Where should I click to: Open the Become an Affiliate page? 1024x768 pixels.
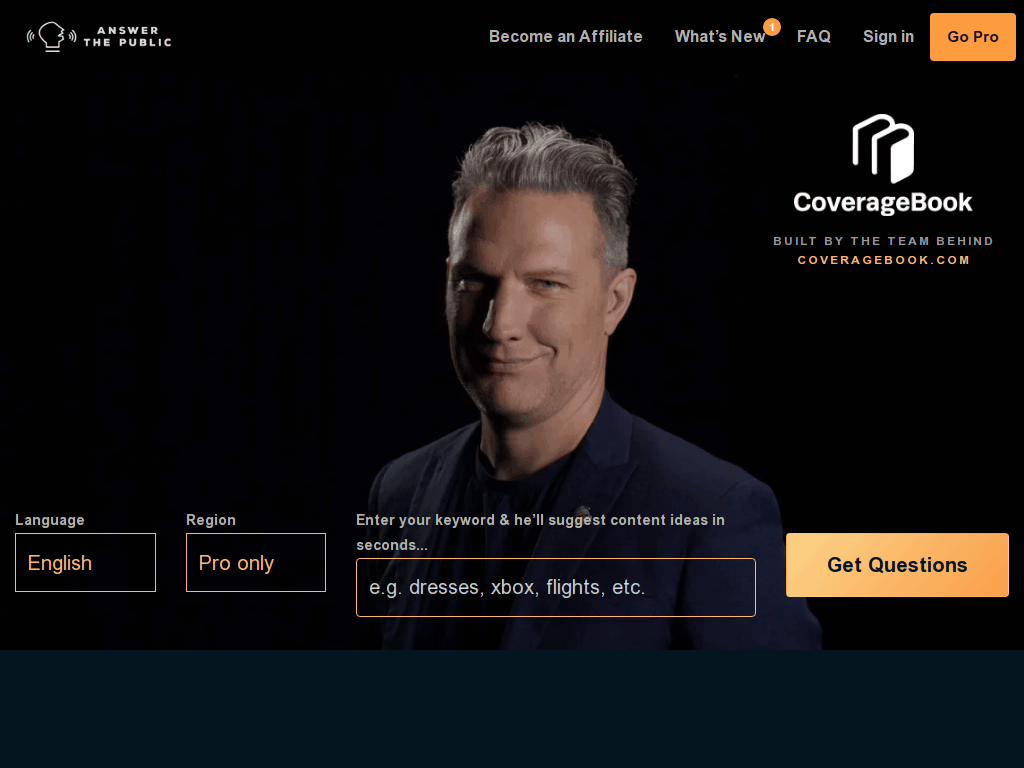point(566,37)
